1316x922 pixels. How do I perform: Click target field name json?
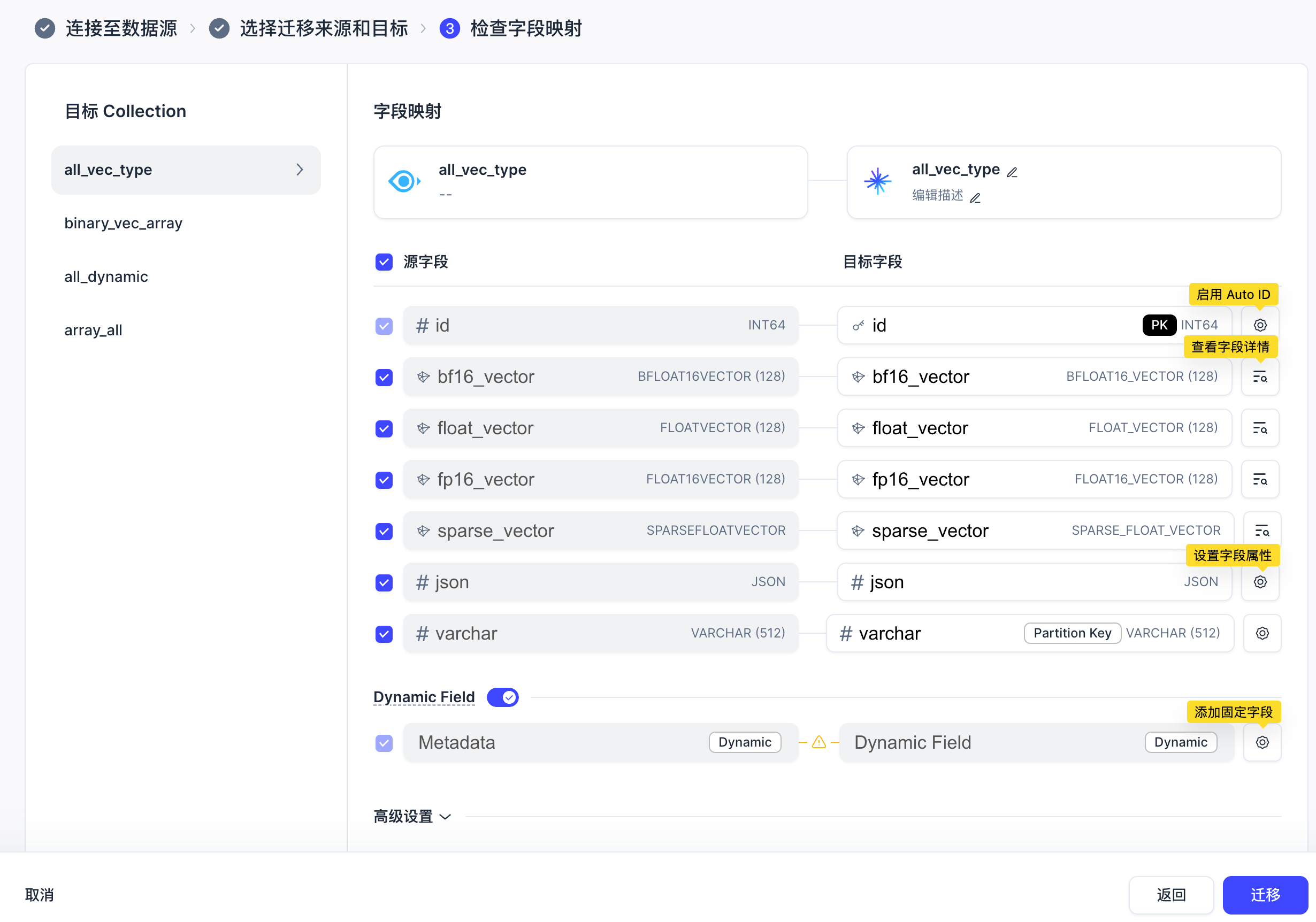887,582
